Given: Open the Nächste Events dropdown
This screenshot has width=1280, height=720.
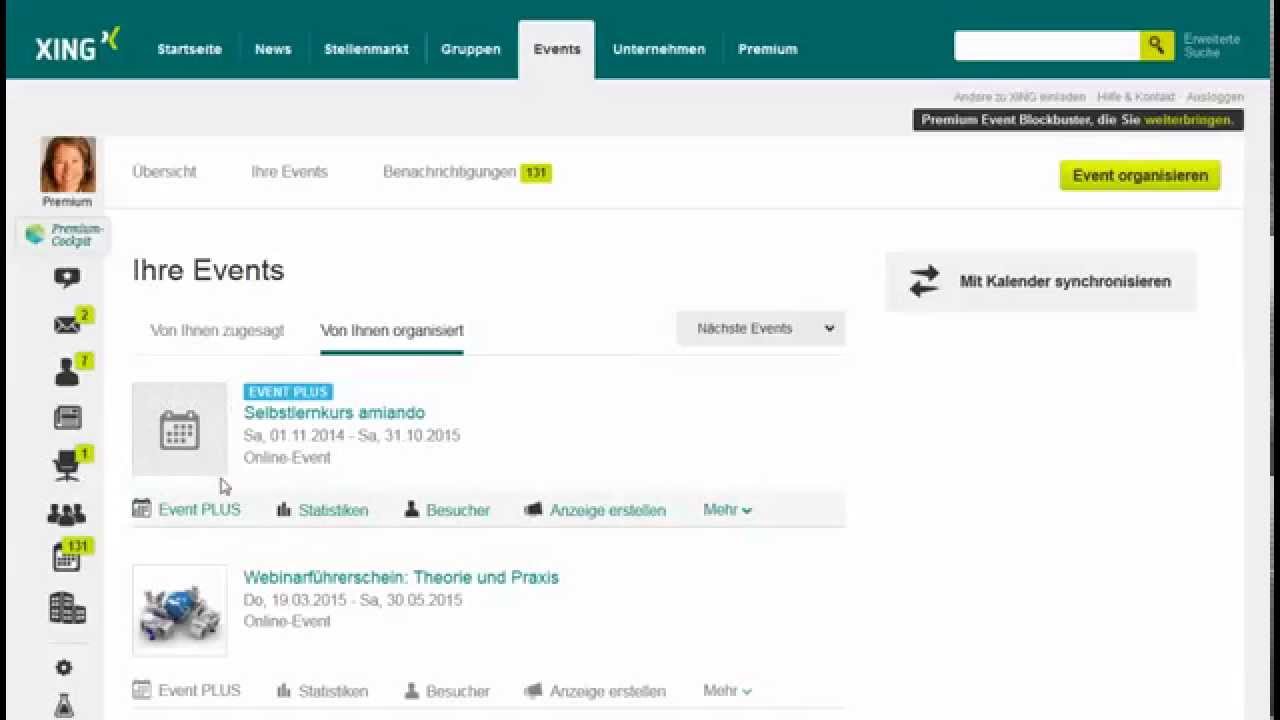Looking at the screenshot, I should point(761,328).
